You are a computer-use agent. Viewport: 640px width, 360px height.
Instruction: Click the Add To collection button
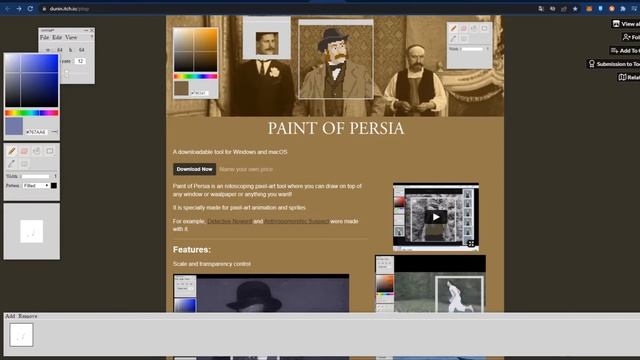point(624,51)
